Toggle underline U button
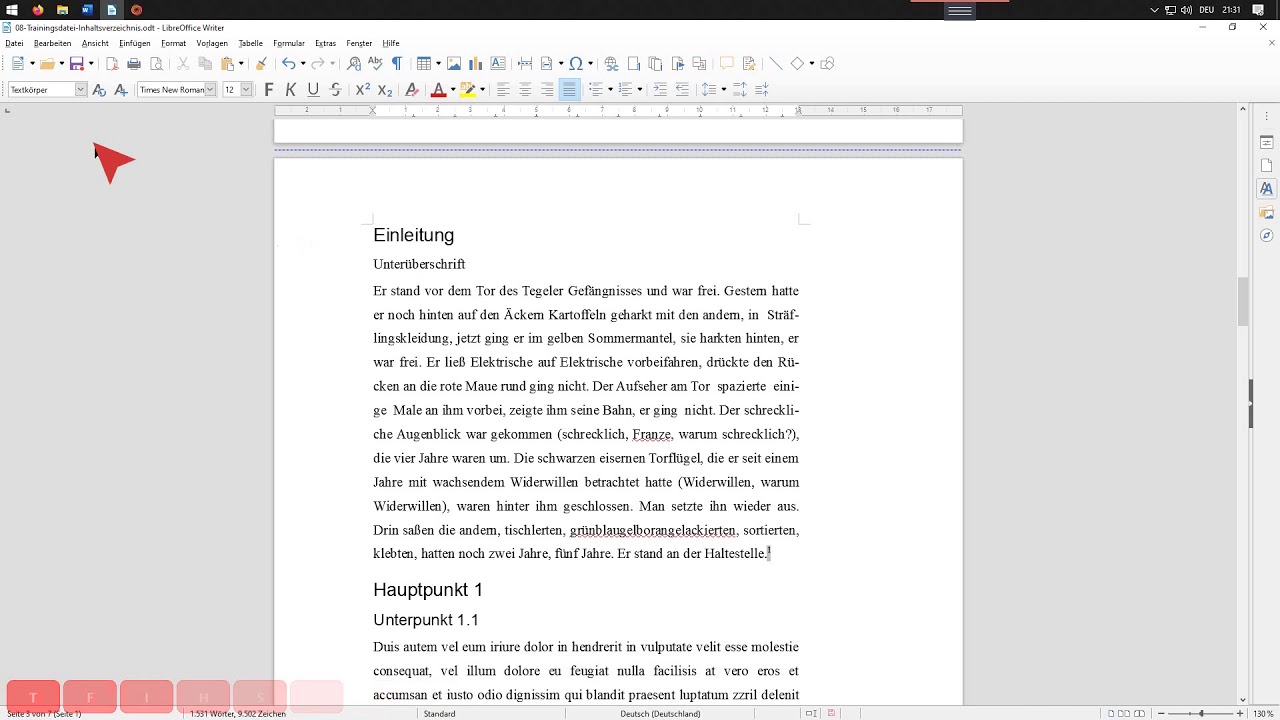1280x720 pixels. 313,90
